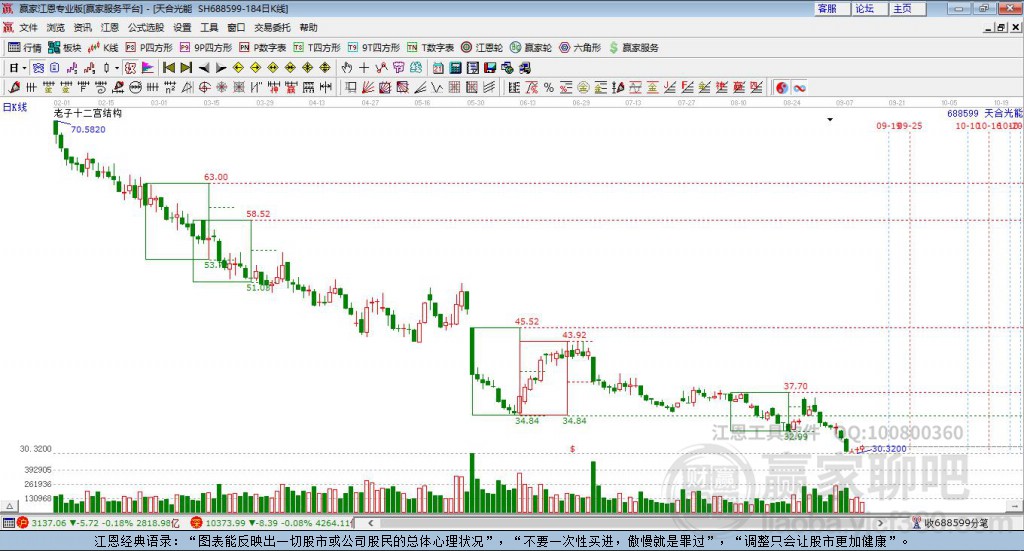Open the 浏览 menu
Viewport: 1024px width, 551px height.
click(x=56, y=27)
